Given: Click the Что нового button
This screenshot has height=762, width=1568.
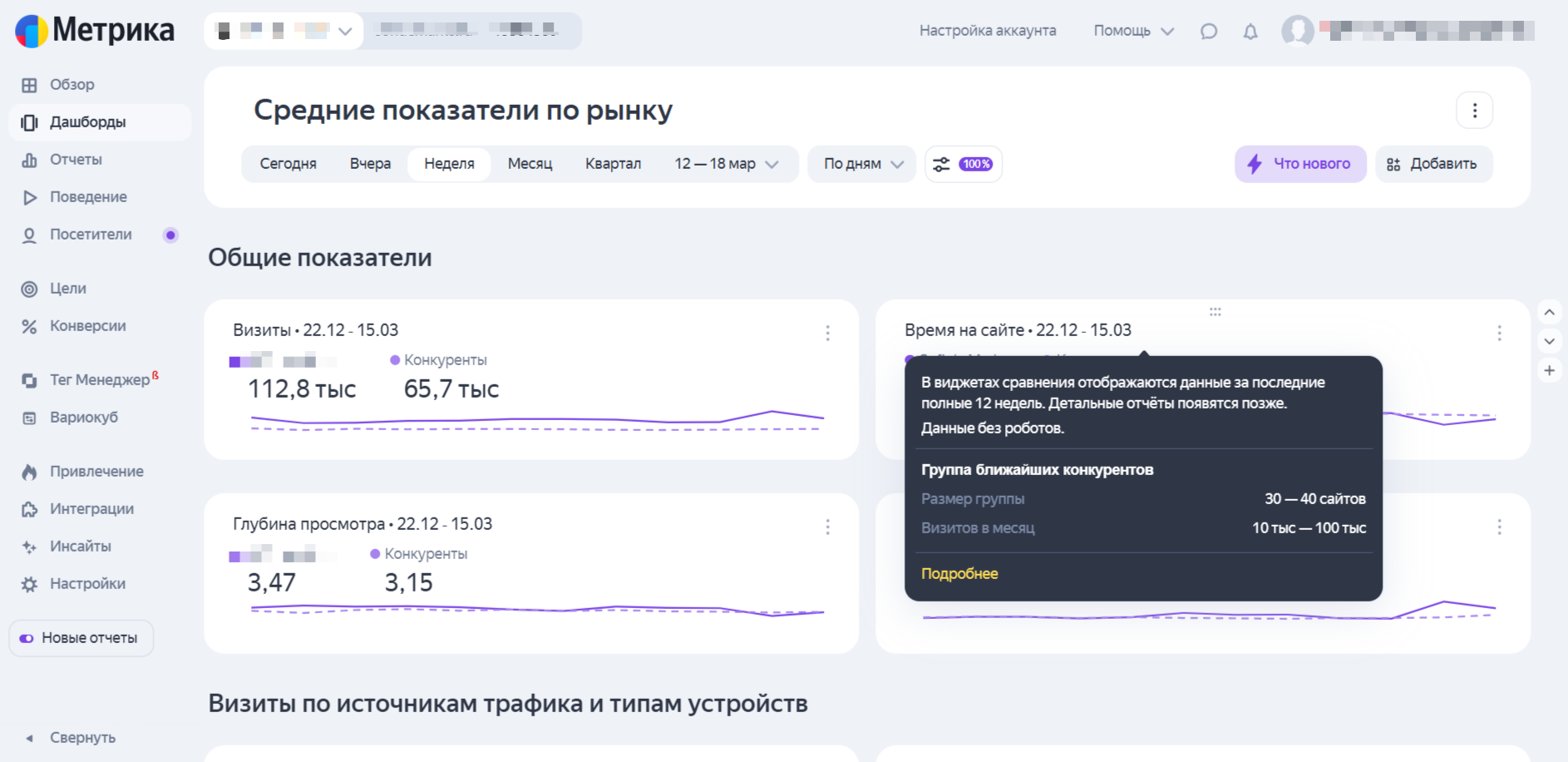Looking at the screenshot, I should click(x=1299, y=164).
